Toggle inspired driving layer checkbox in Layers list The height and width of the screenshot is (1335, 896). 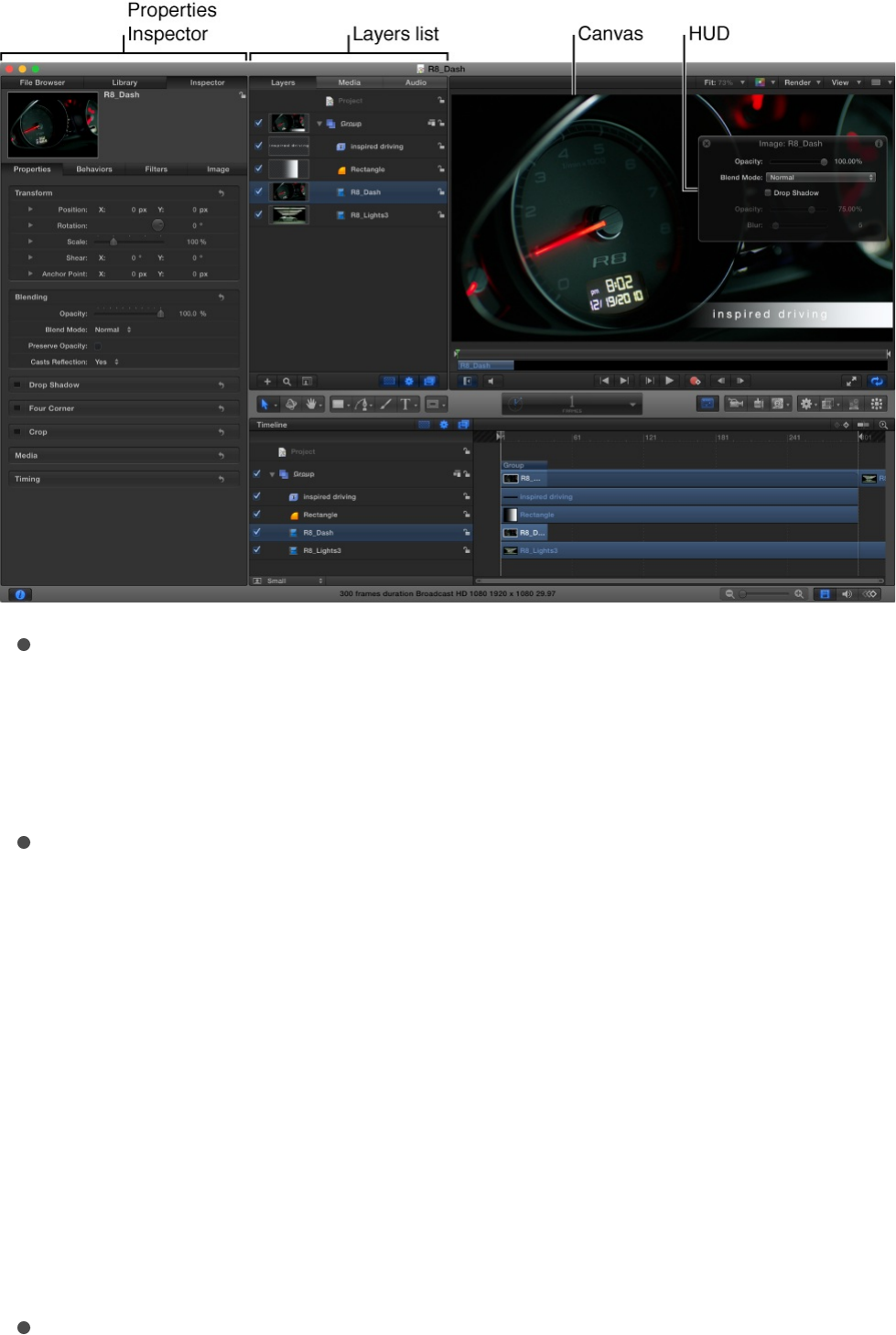[258, 146]
